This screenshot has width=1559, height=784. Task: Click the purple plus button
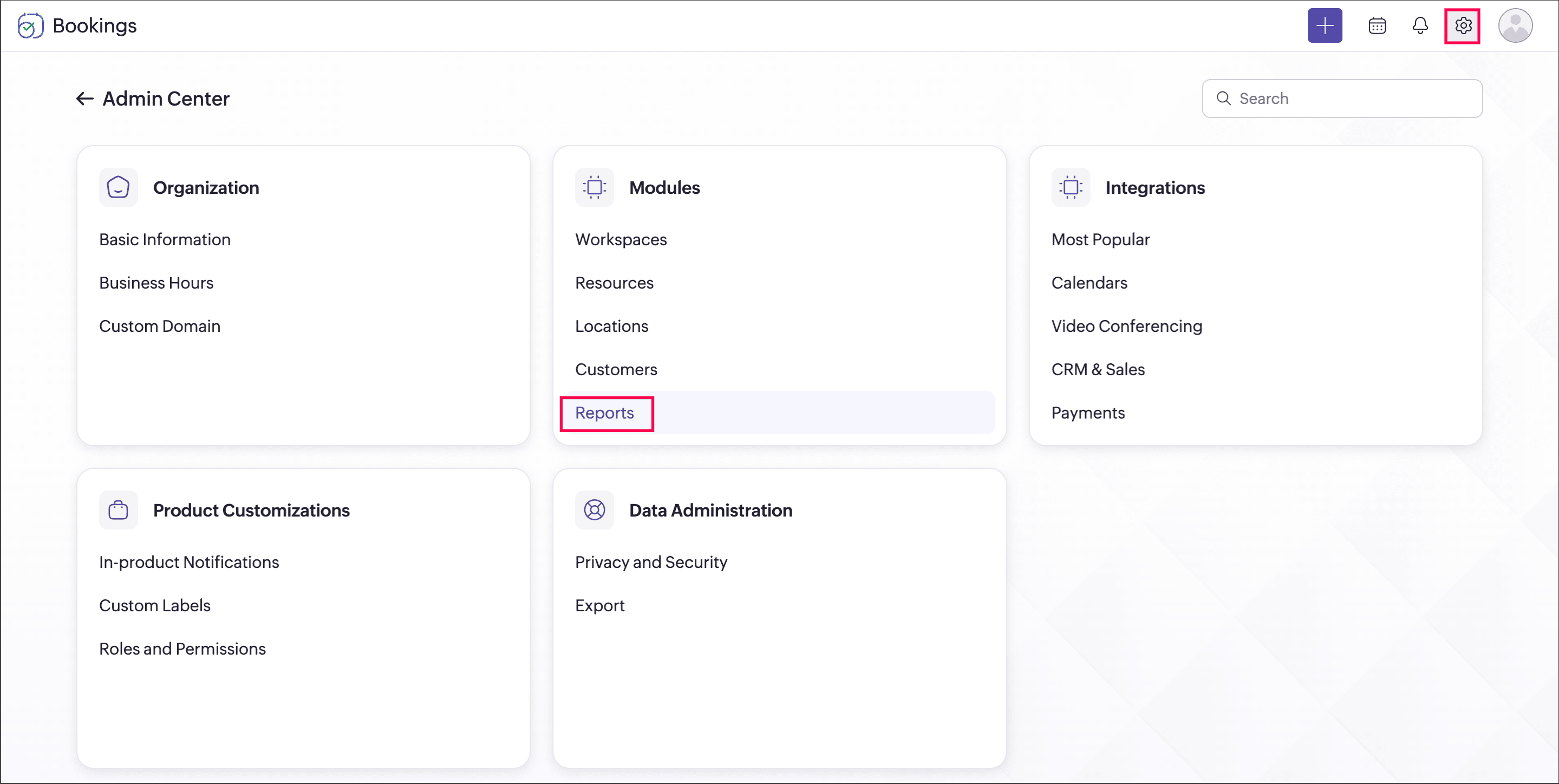pyautogui.click(x=1325, y=25)
